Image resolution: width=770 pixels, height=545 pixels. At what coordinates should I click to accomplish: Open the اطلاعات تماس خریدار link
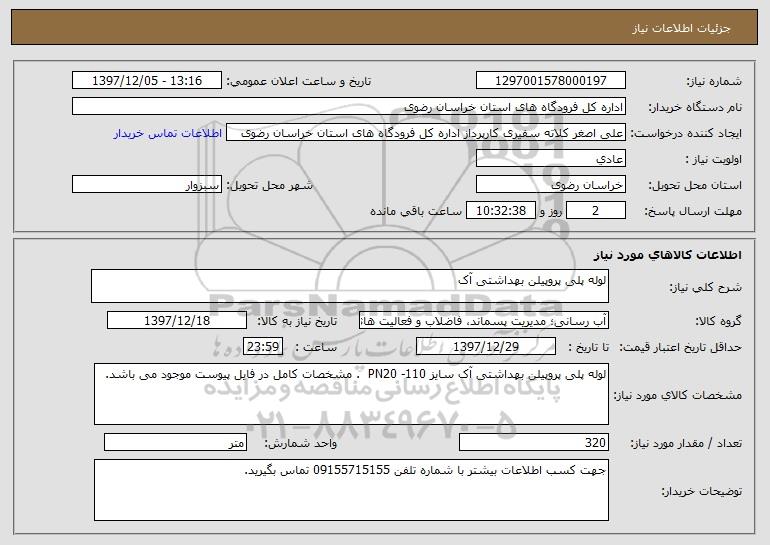168,133
